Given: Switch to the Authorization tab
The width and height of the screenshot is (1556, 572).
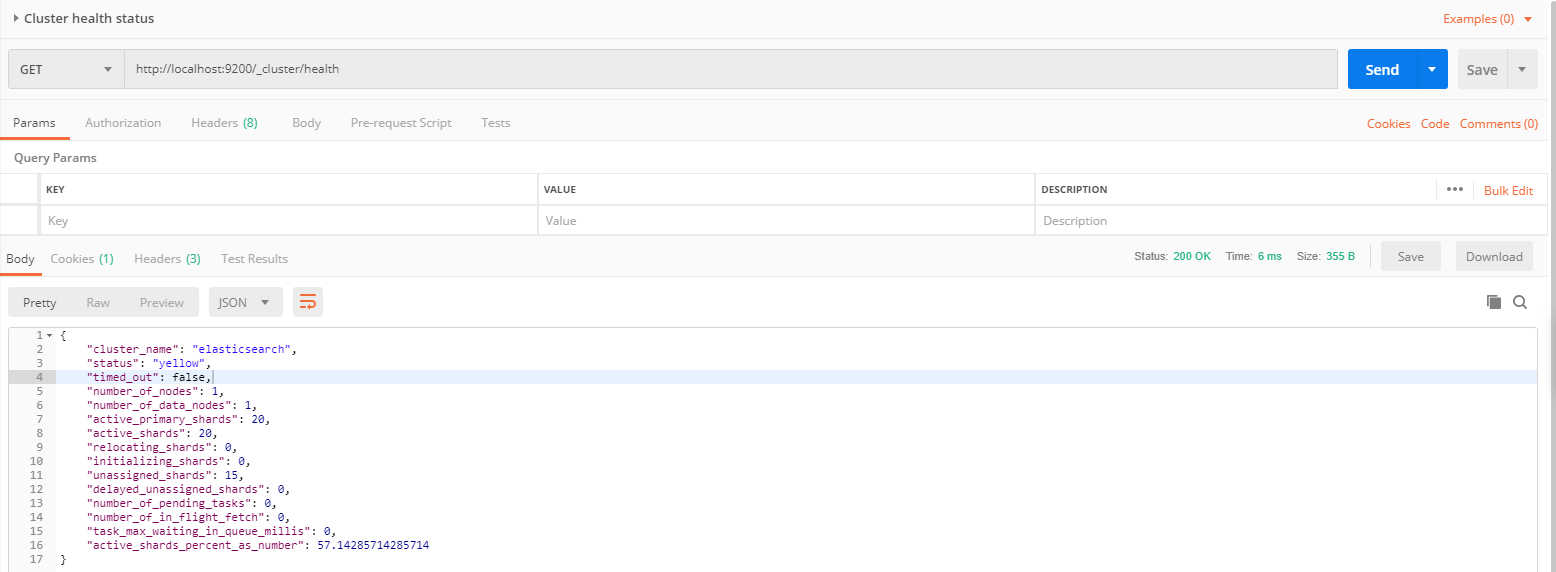Looking at the screenshot, I should click(x=123, y=123).
